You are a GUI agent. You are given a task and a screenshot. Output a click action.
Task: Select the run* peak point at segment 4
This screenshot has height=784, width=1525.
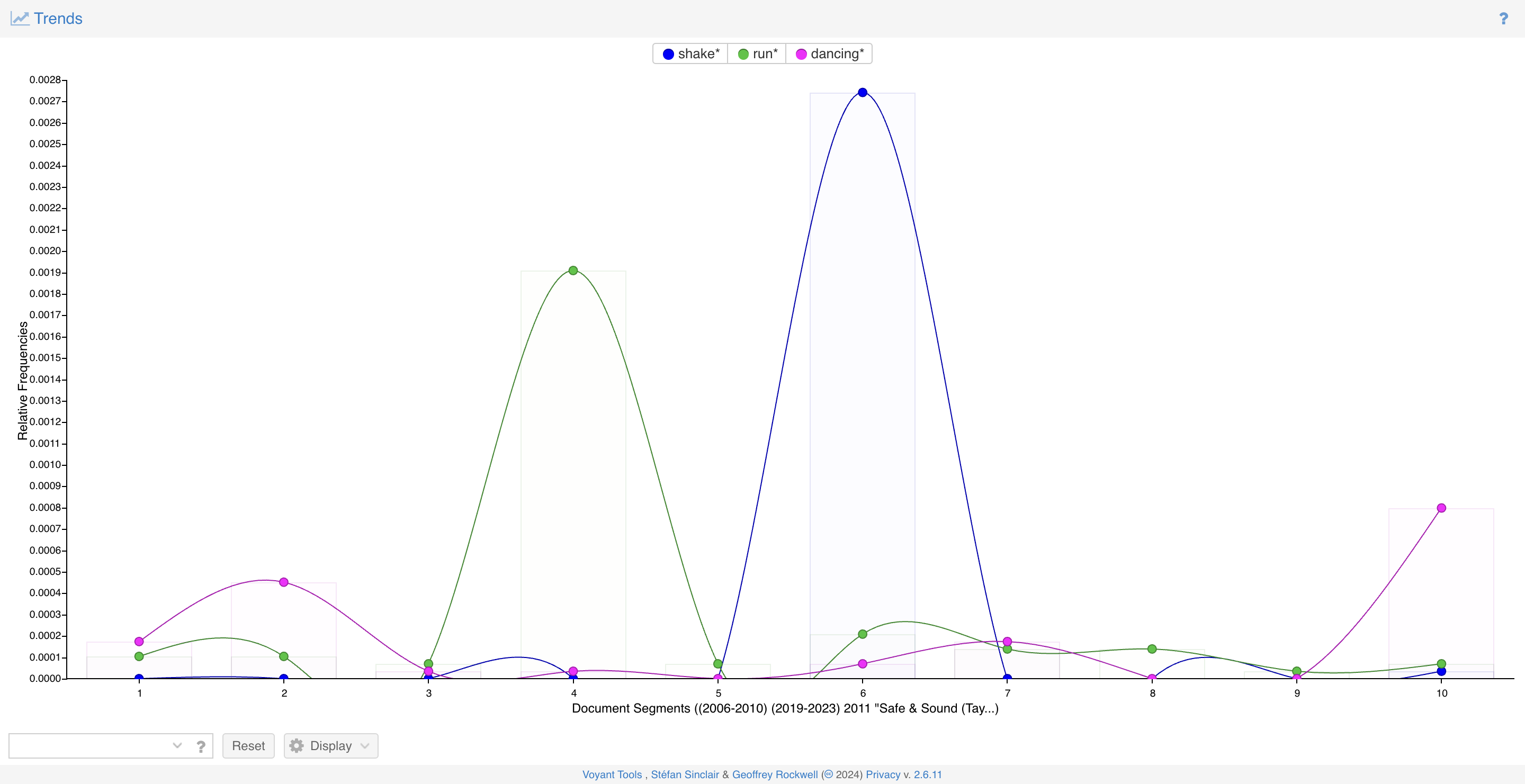pos(573,271)
